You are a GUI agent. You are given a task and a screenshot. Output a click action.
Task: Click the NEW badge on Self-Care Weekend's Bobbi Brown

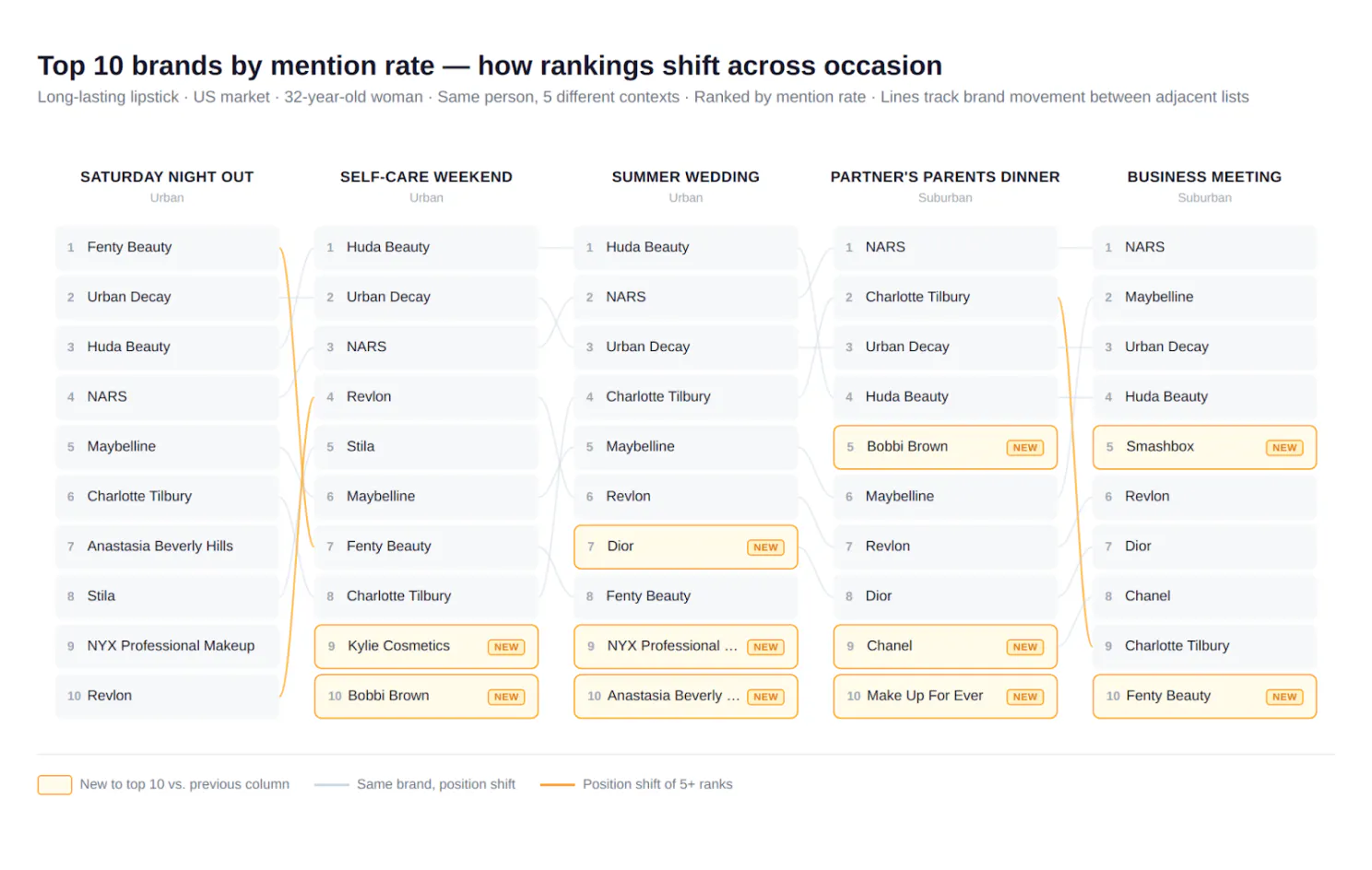(505, 697)
